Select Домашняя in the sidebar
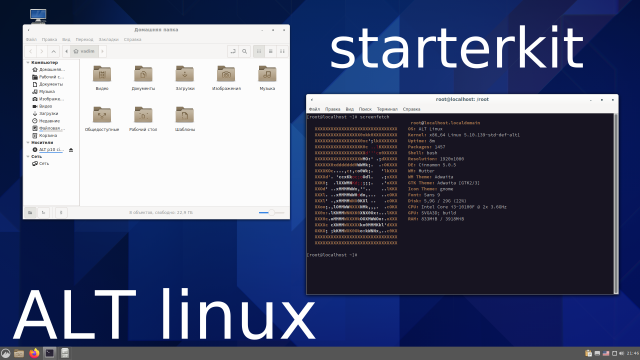Viewport: 640px width, 360px height. (x=48, y=69)
